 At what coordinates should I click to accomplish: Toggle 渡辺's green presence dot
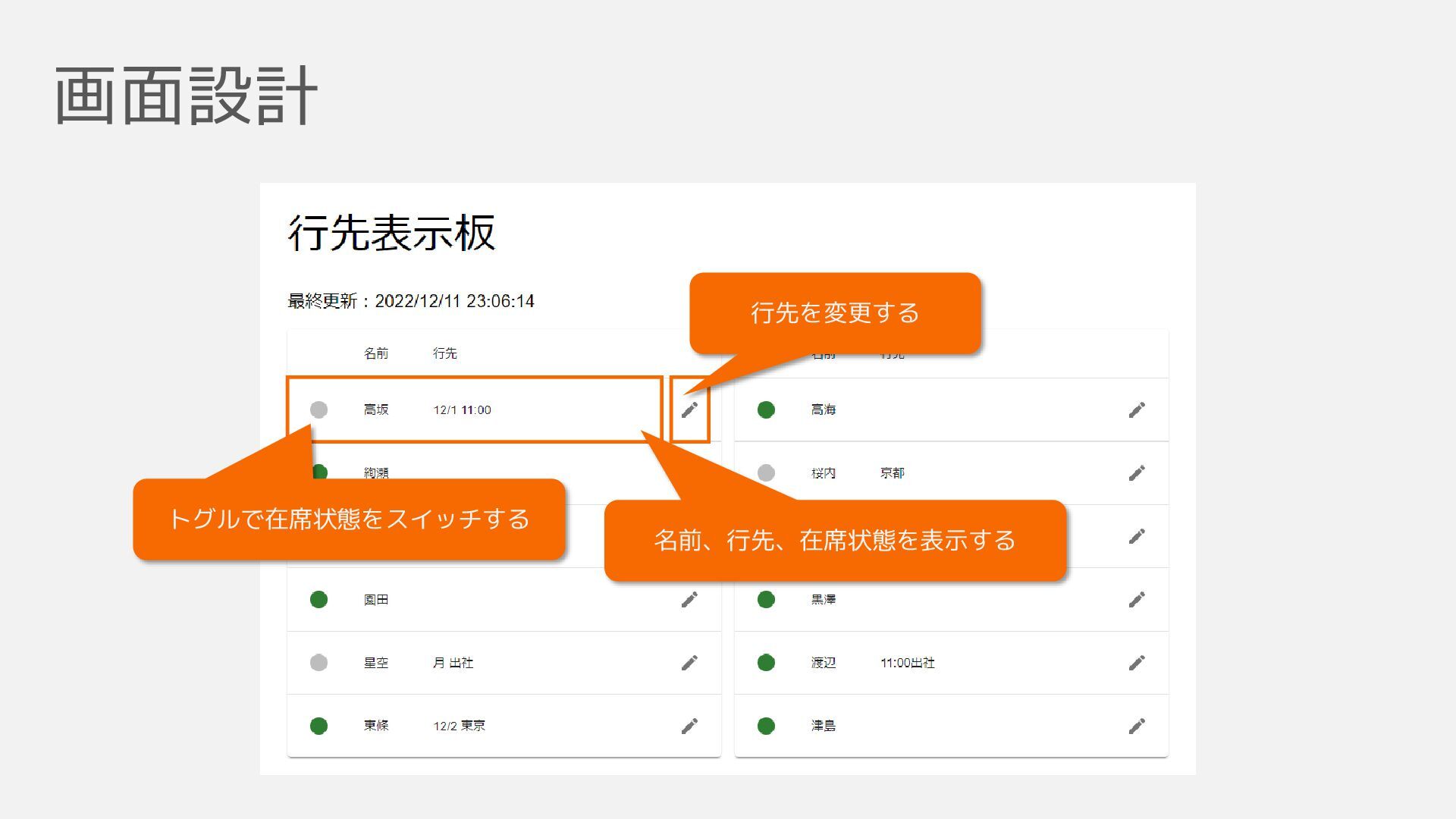tap(766, 663)
